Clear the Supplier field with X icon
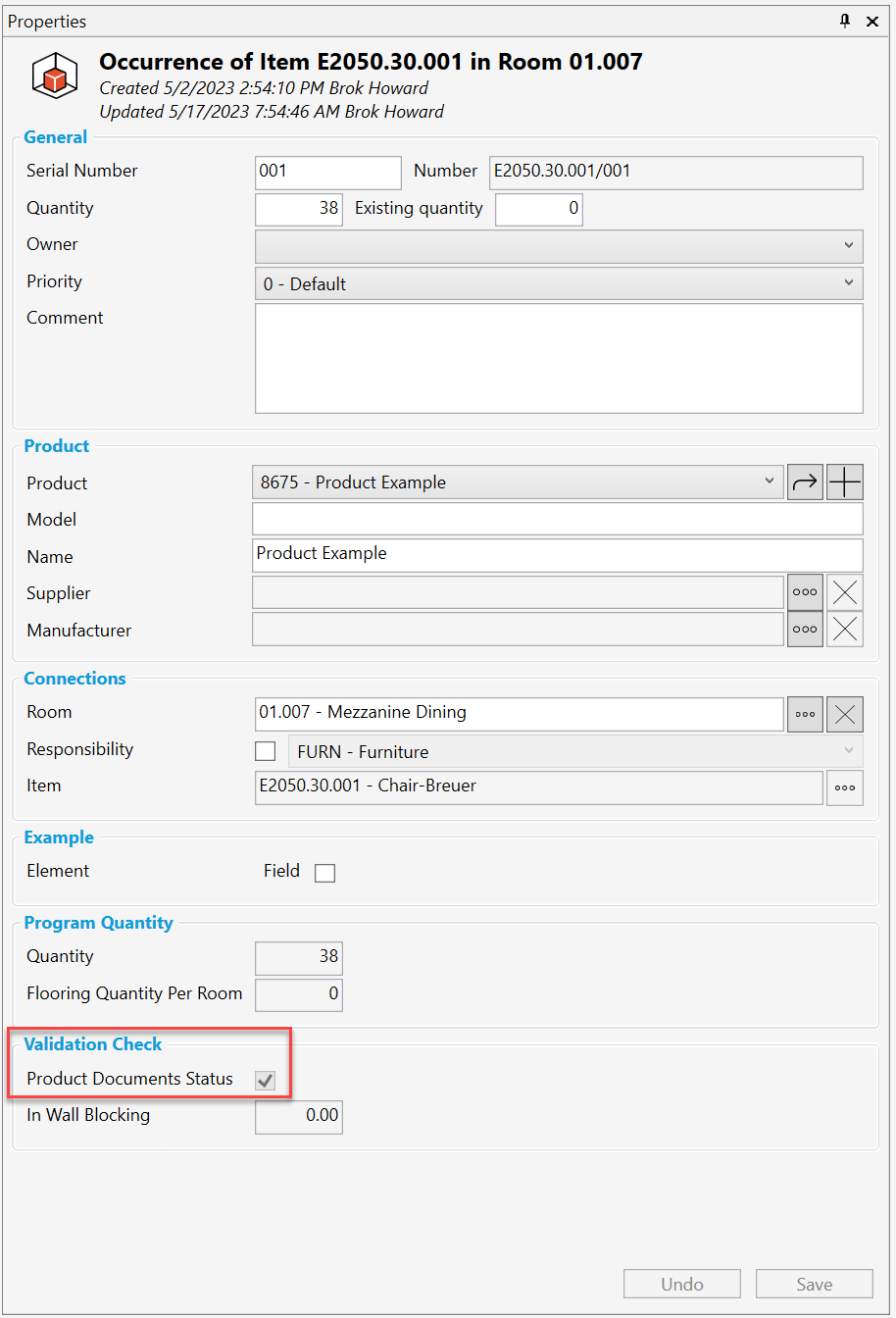This screenshot has height=1318, width=896. click(845, 592)
